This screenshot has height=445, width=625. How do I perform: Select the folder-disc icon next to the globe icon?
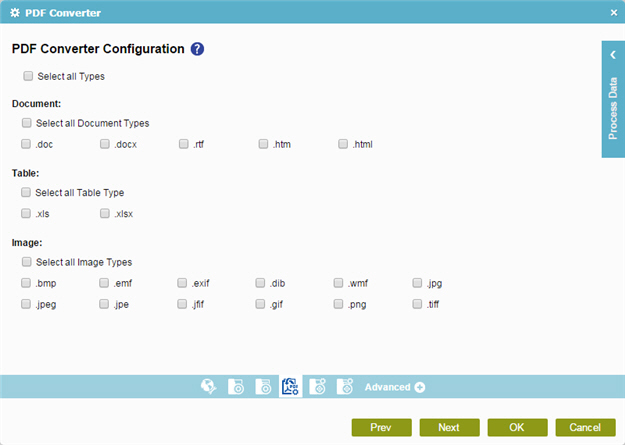[x=236, y=386]
